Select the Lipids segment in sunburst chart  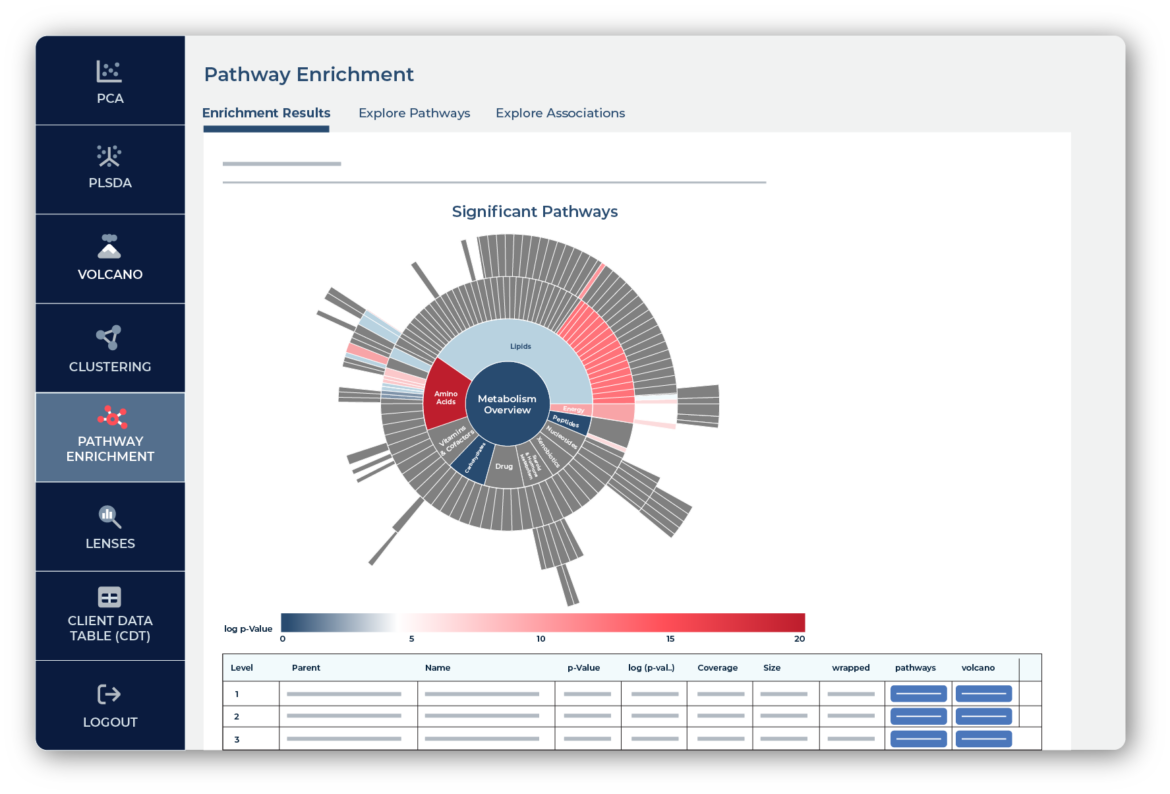[x=520, y=347]
